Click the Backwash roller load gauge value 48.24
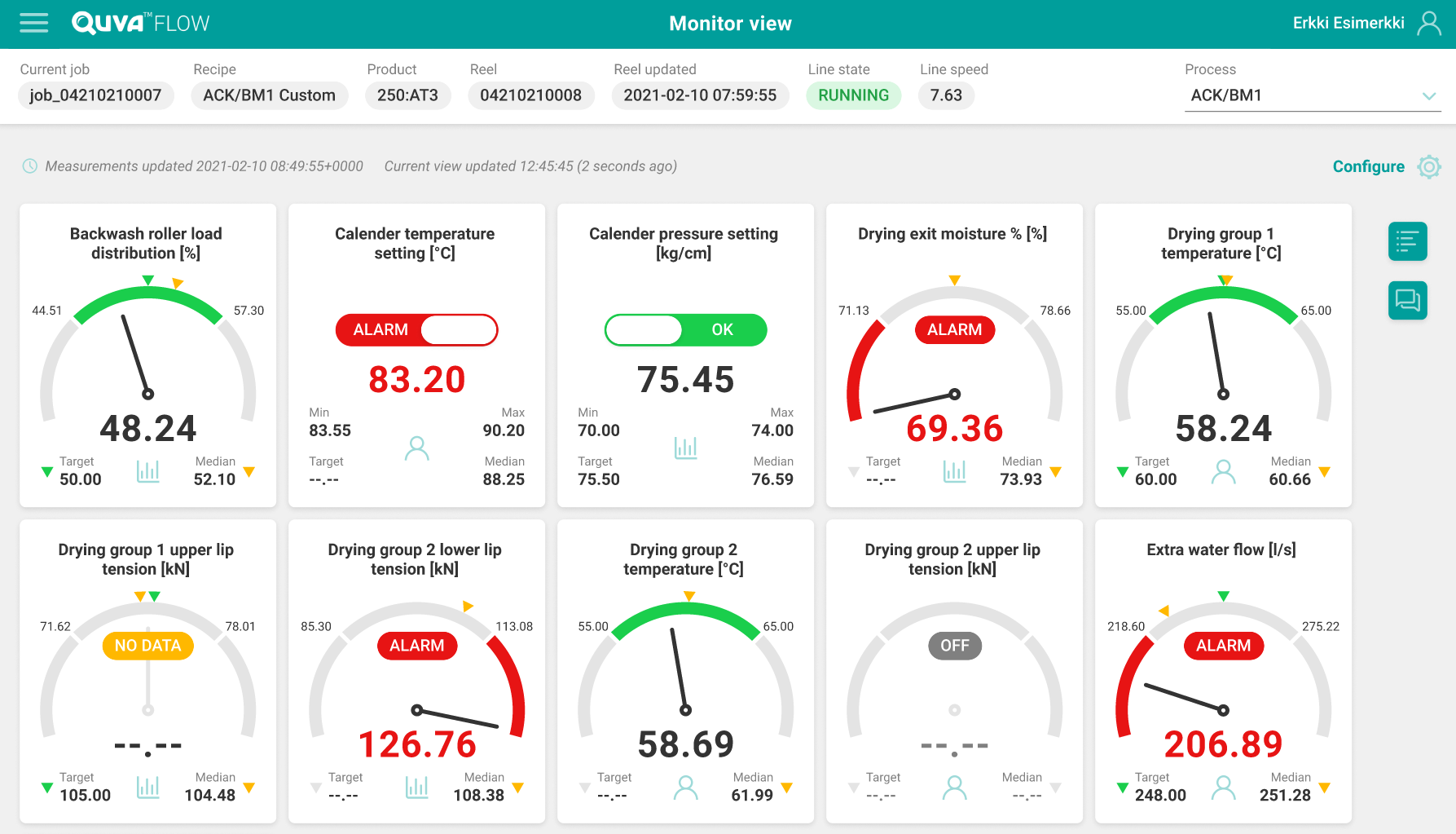The height and width of the screenshot is (834, 1456). (148, 429)
